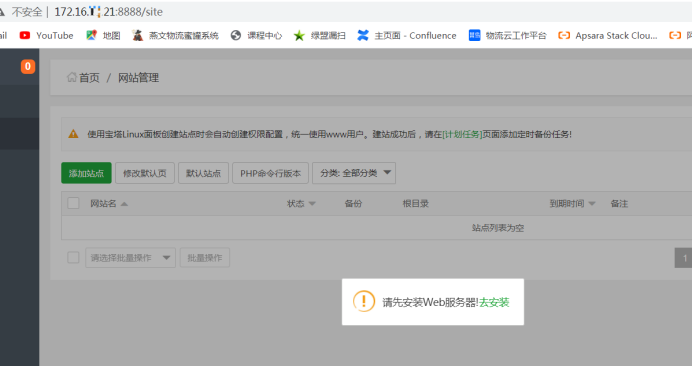Open the 地图 maps bookmark
Image resolution: width=692 pixels, height=367 pixels.
tap(103, 36)
